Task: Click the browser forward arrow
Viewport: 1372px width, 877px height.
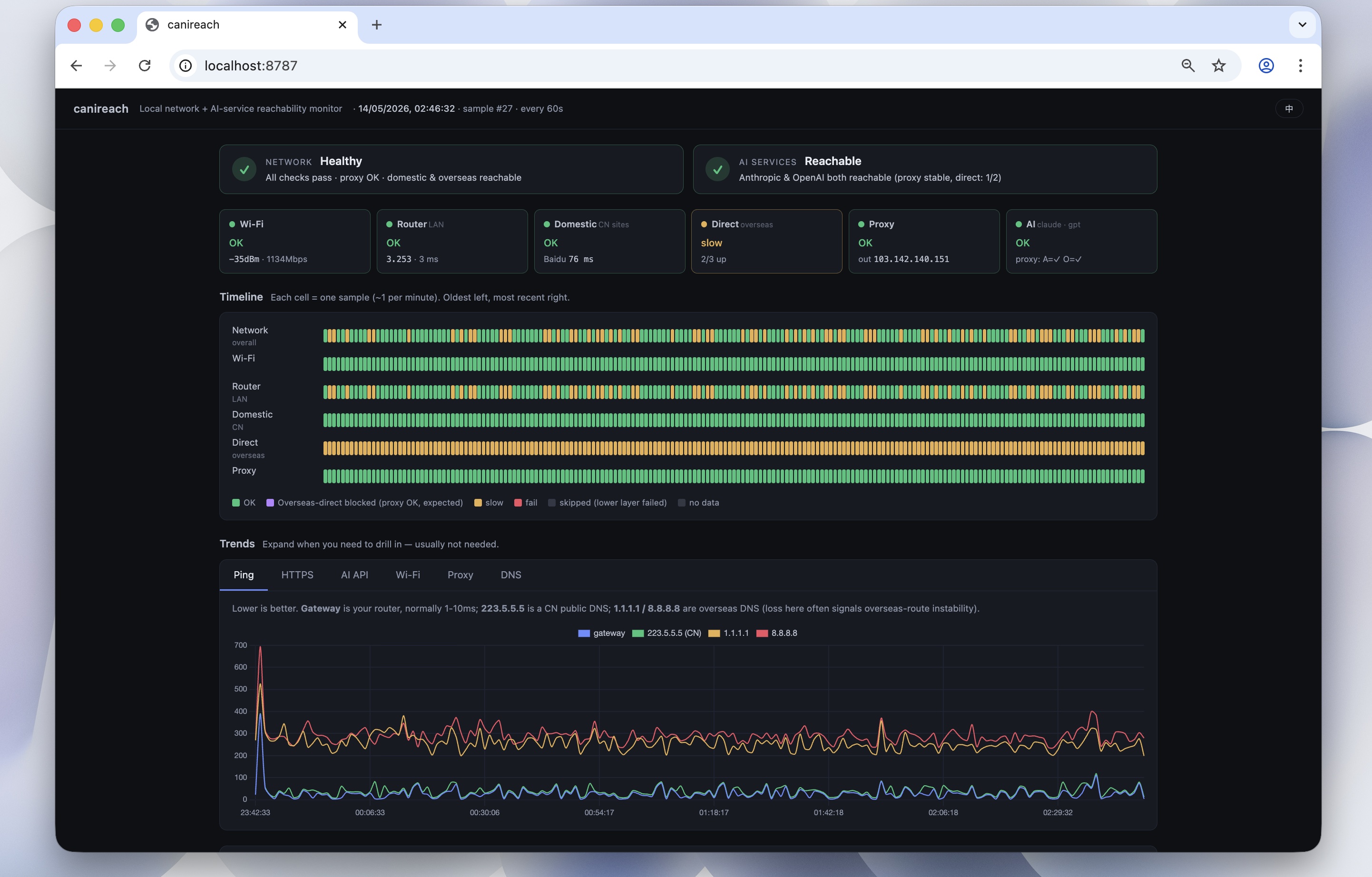Action: [110, 66]
